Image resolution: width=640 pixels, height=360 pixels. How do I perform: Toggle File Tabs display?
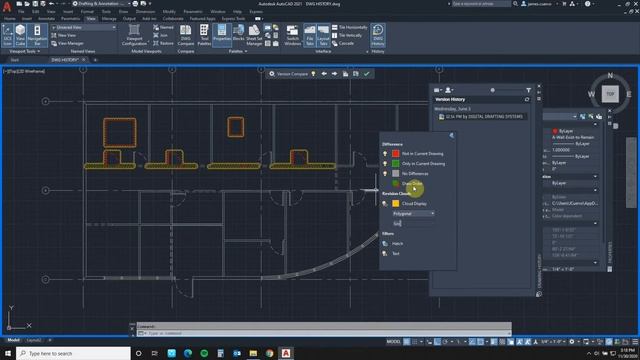(310, 35)
